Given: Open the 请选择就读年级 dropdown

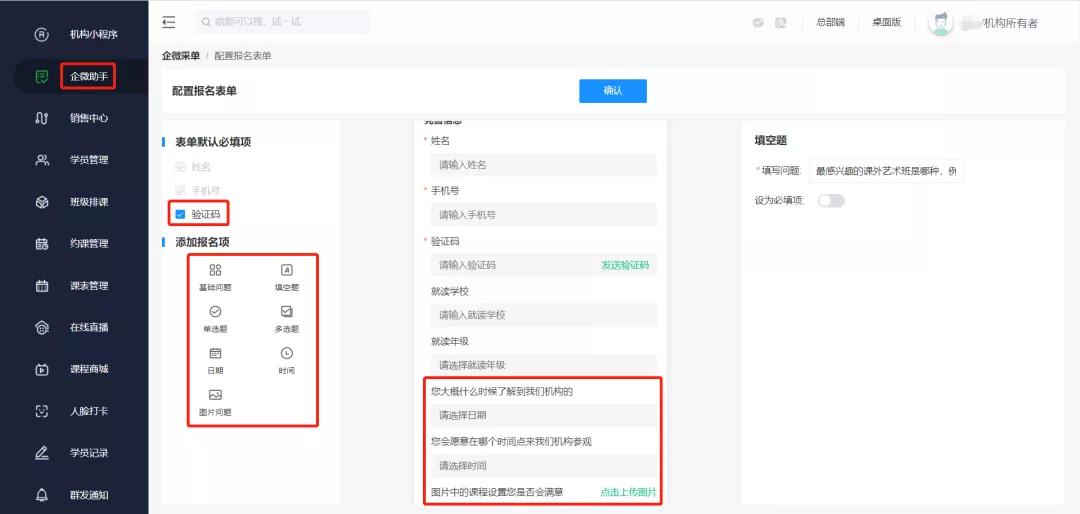Looking at the screenshot, I should tap(543, 365).
